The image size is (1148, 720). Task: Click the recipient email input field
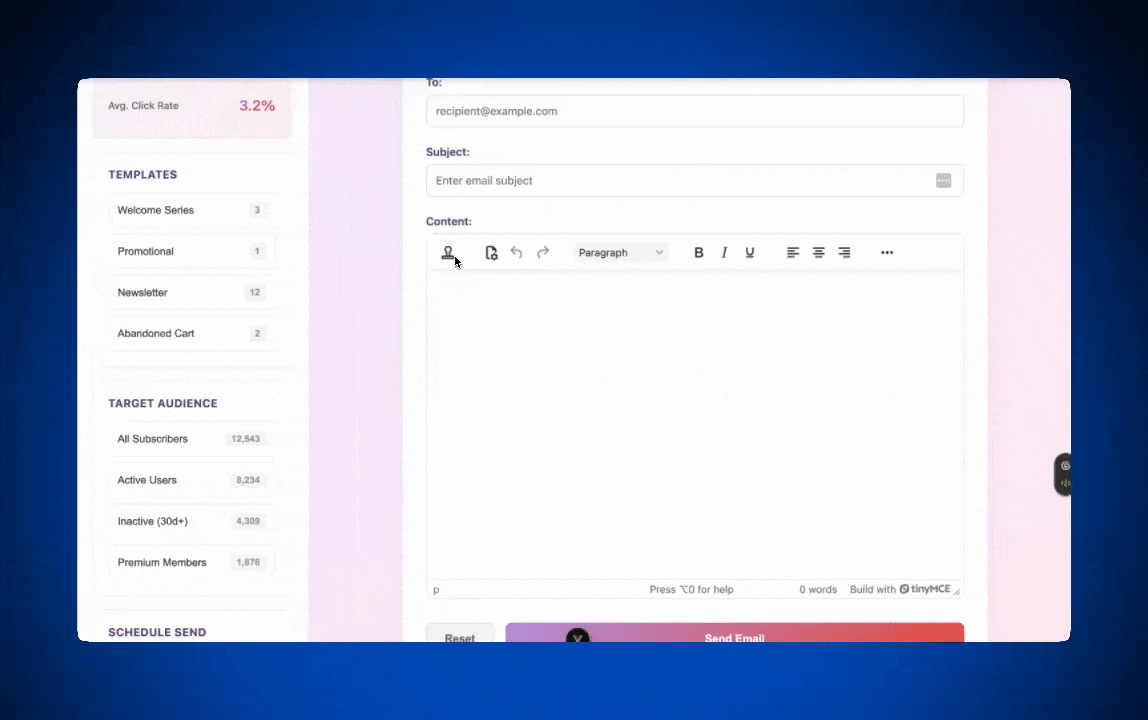coord(695,111)
